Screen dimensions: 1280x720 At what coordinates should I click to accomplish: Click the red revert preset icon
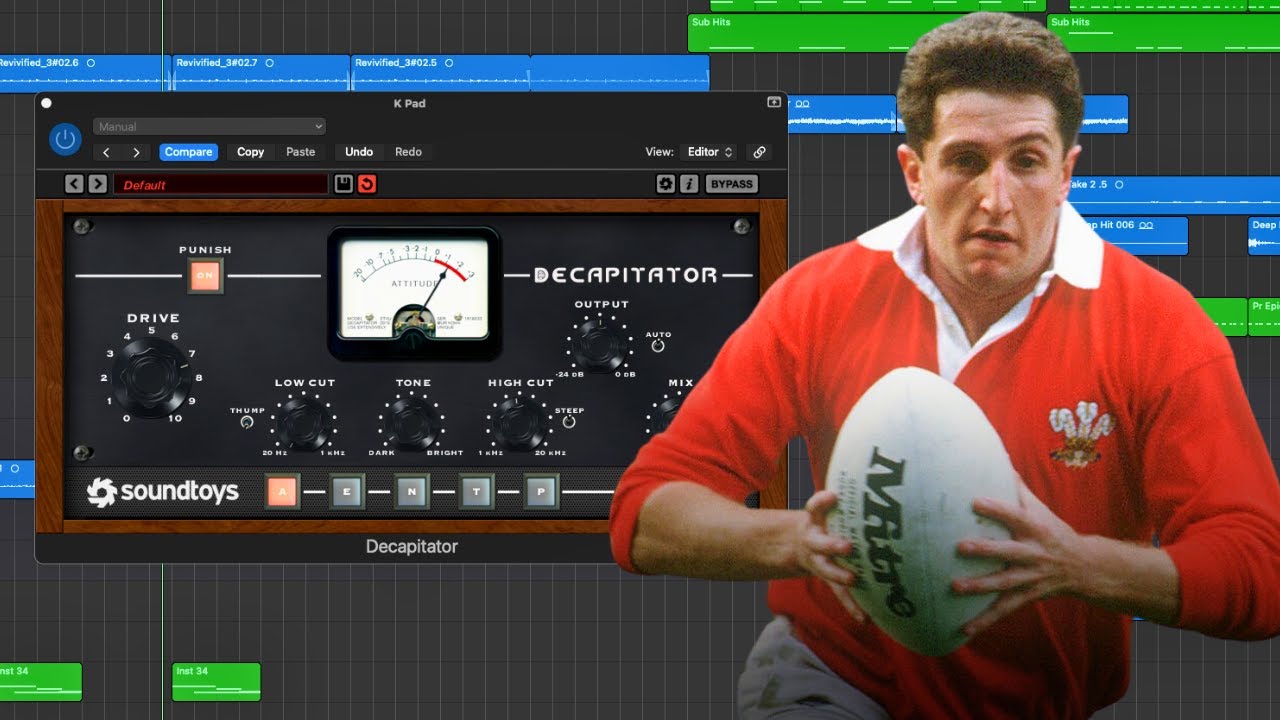point(367,184)
